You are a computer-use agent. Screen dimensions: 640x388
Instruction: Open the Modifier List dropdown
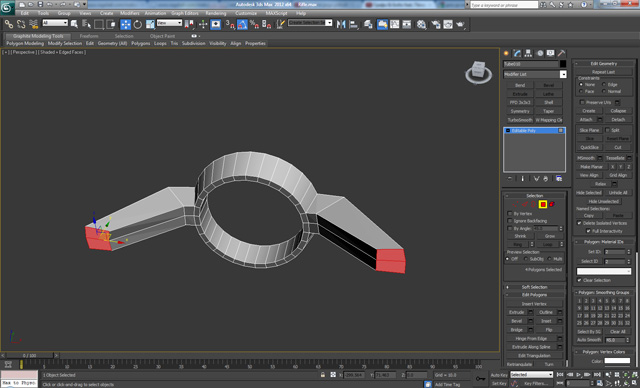pos(535,74)
